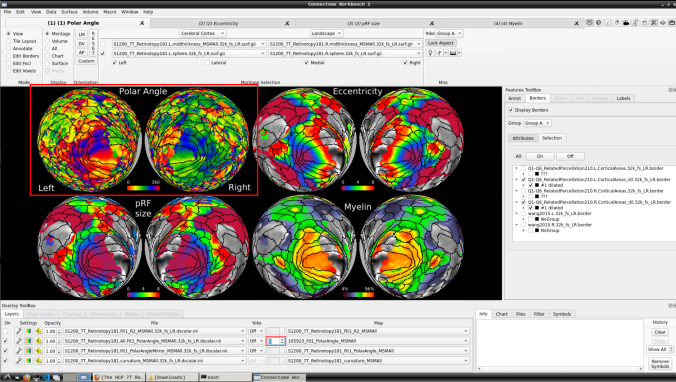Screen dimensions: 676x382
Task: Click black color swatch of wang2015.L NoGroup
Action: click(537, 219)
